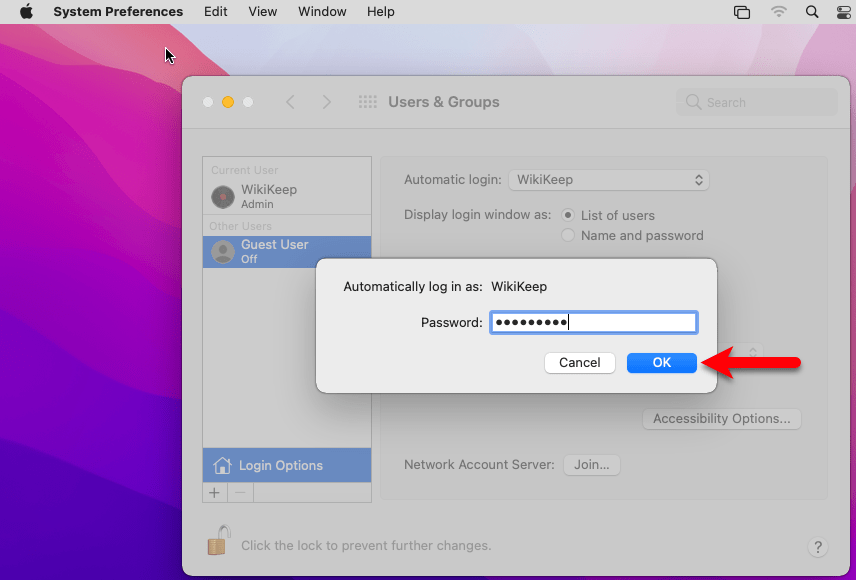Show all preferences grid icon
The width and height of the screenshot is (856, 580).
(367, 102)
